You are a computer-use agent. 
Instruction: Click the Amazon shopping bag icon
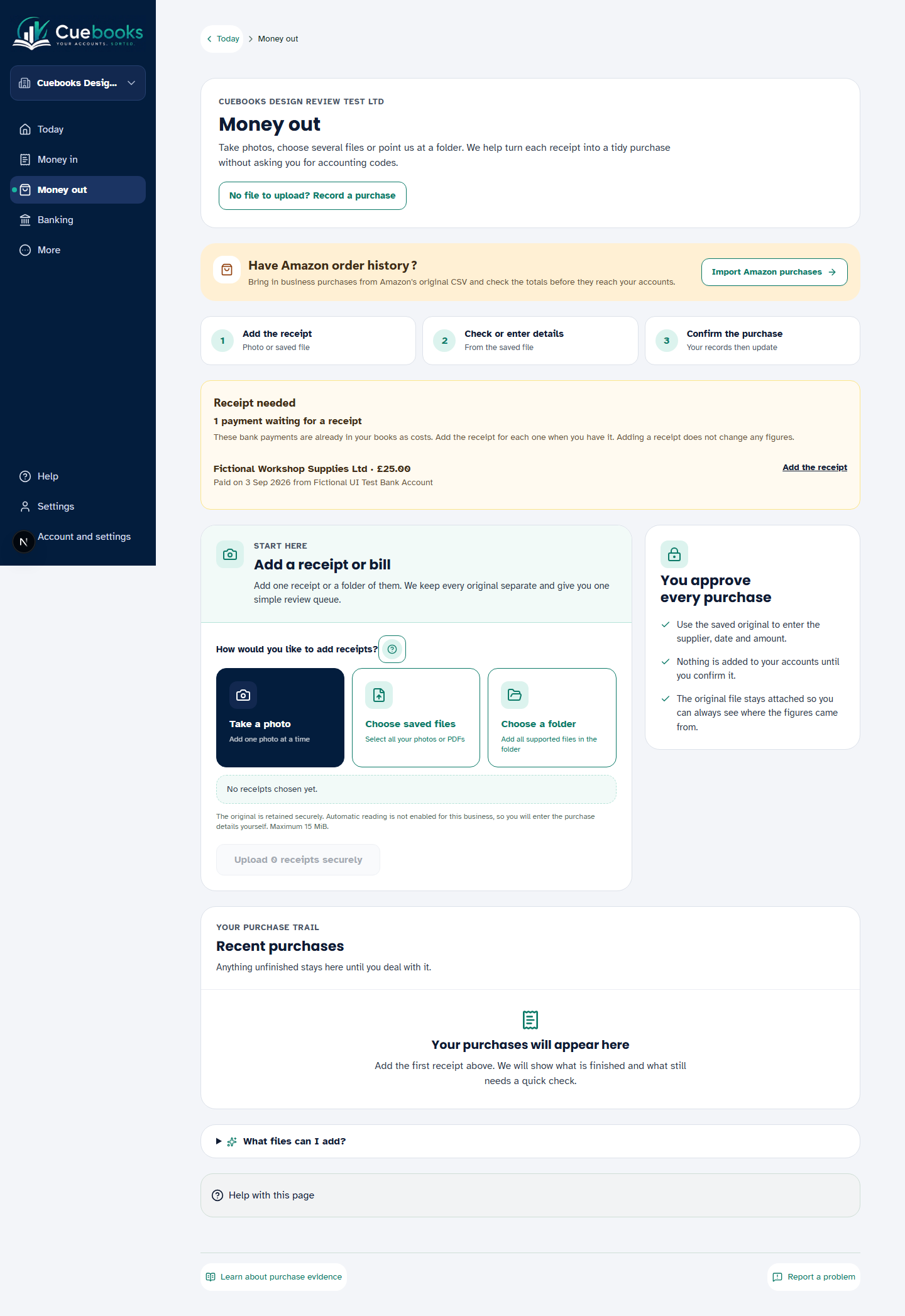tap(227, 270)
